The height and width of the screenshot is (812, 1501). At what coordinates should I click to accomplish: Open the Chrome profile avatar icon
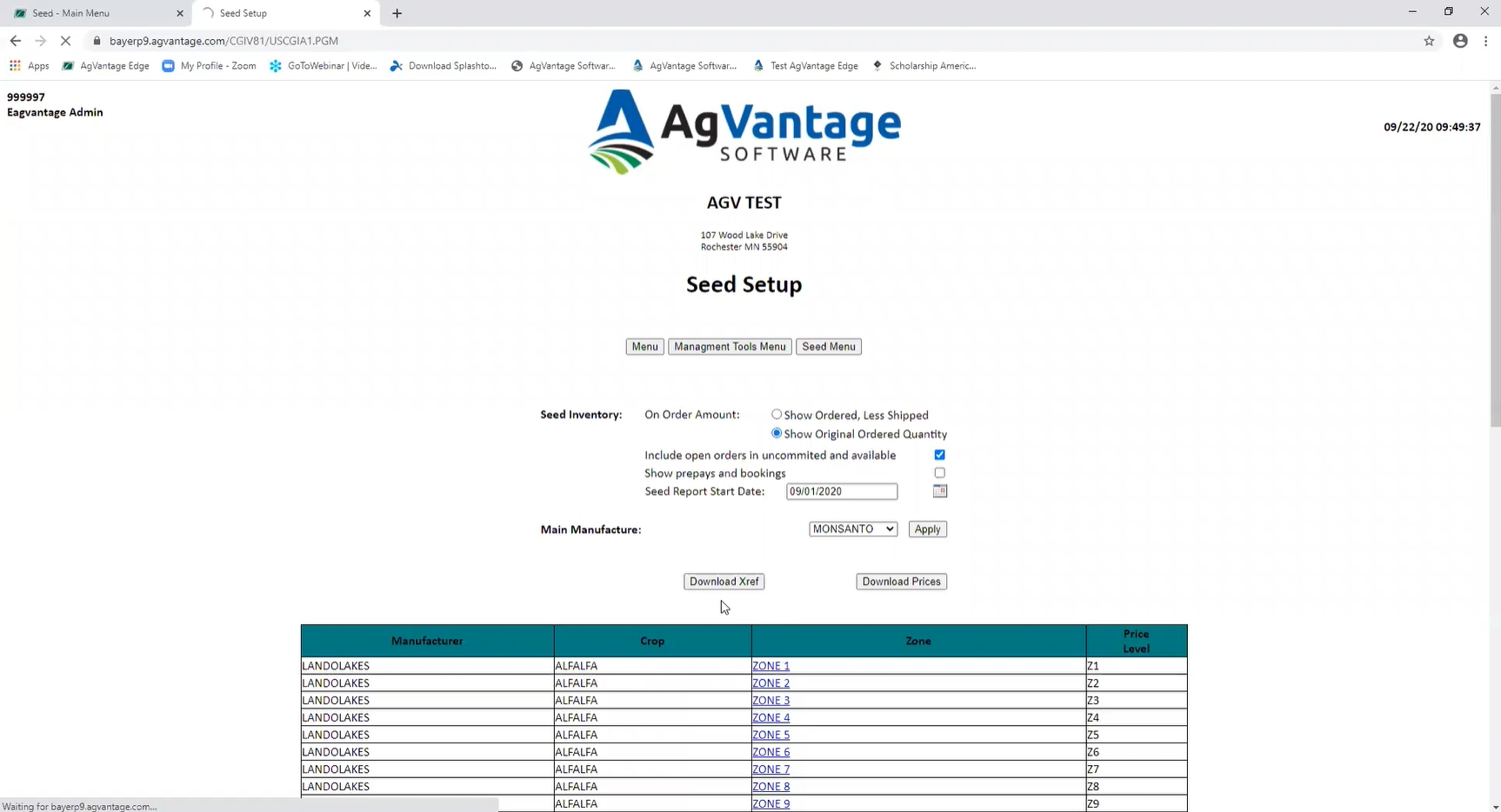[1460, 41]
